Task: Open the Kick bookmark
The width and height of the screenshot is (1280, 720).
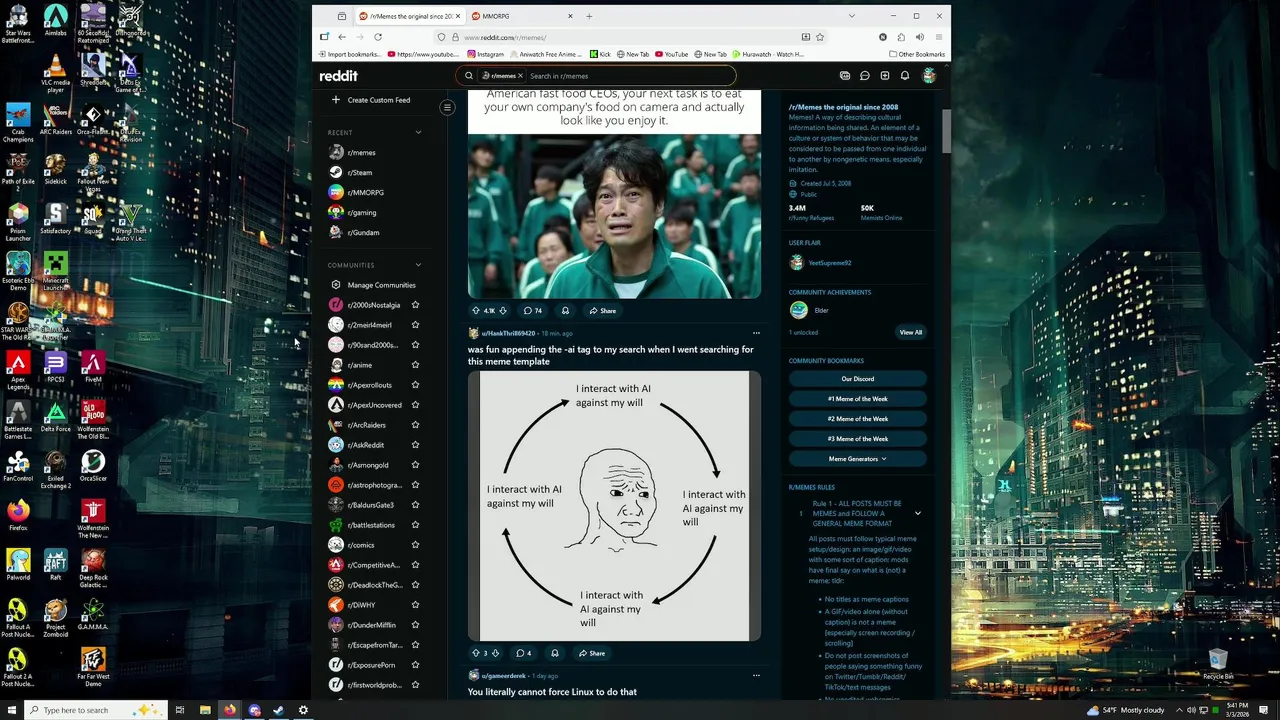Action: point(600,54)
